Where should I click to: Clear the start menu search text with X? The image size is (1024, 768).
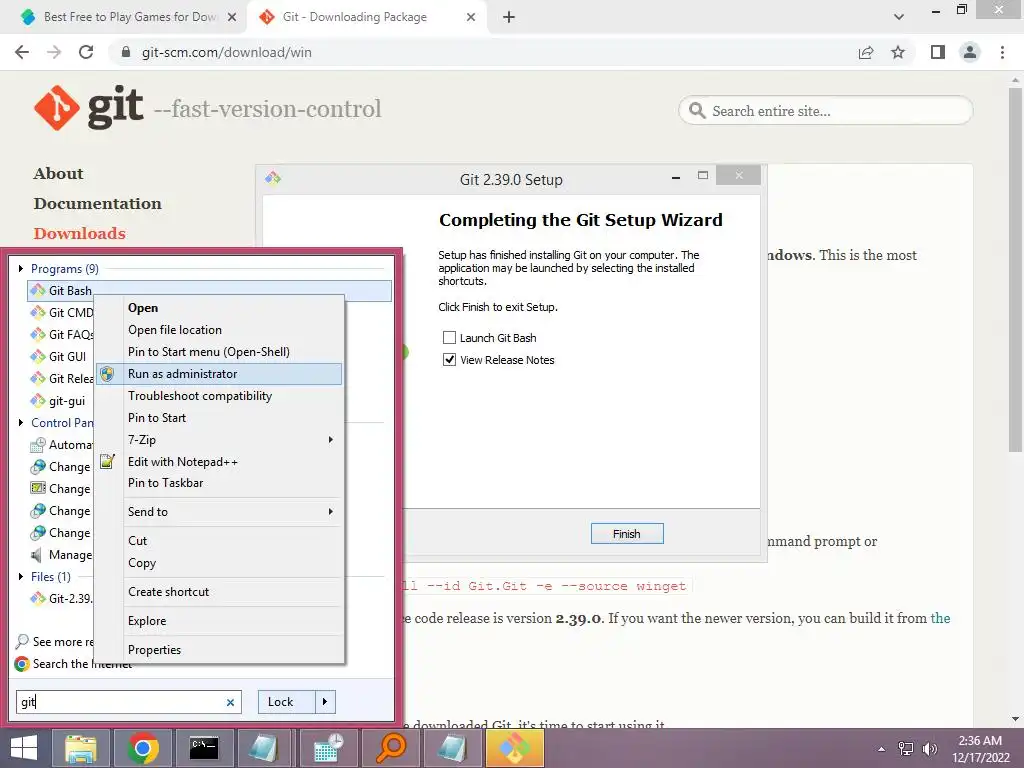click(x=230, y=703)
